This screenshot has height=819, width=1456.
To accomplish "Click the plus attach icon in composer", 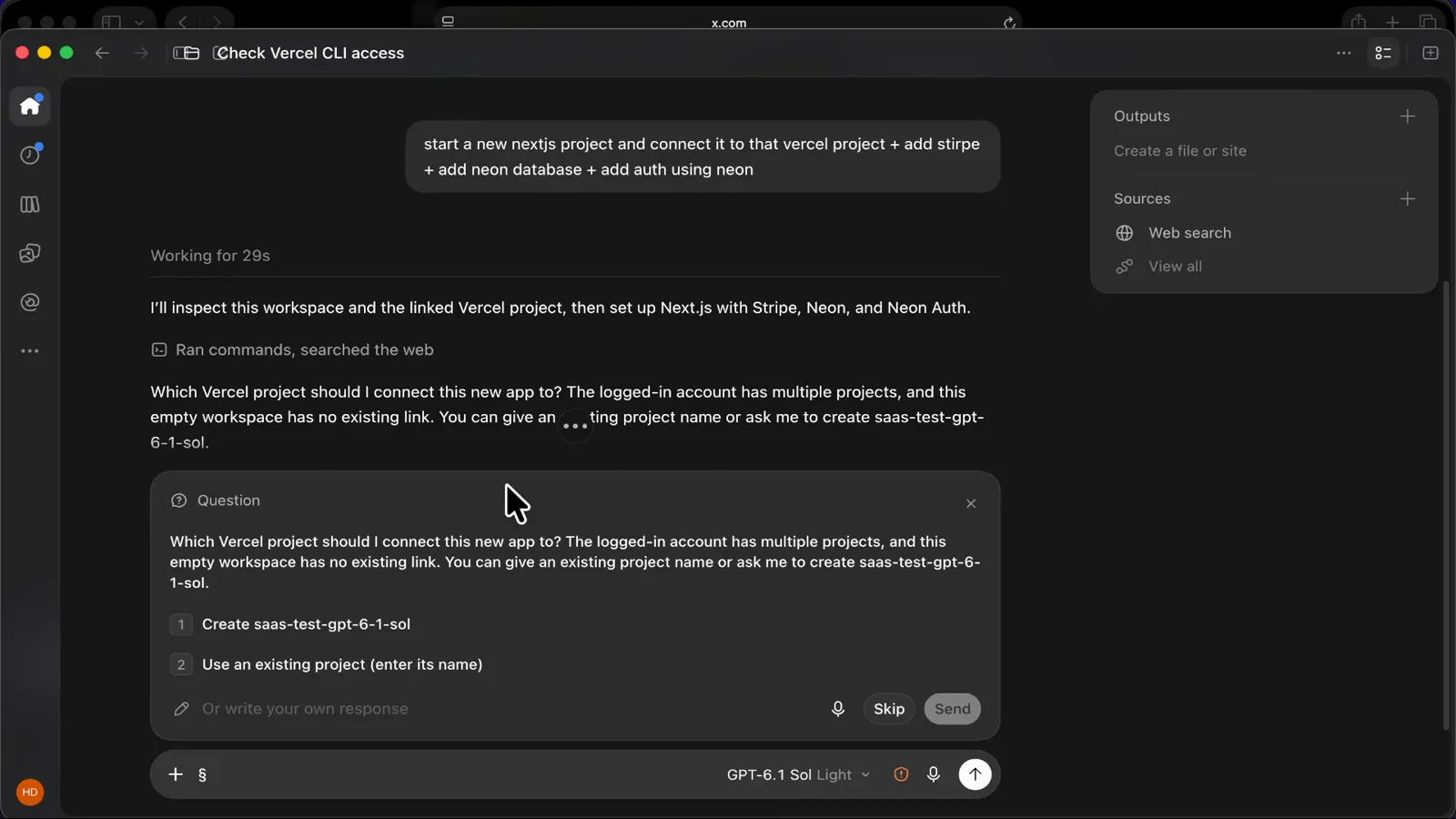I will [x=176, y=774].
